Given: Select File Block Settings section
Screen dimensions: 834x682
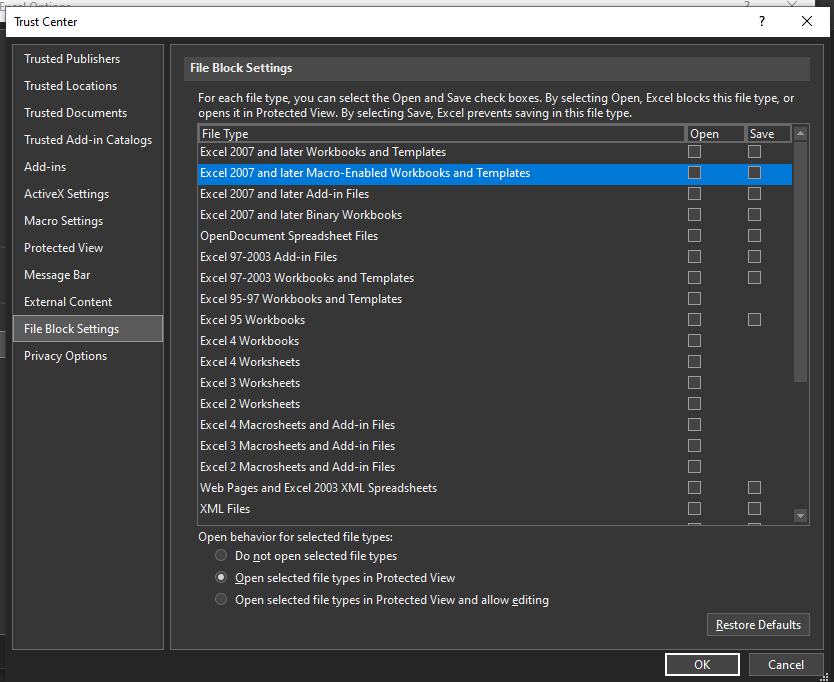Looking at the screenshot, I should point(88,329).
